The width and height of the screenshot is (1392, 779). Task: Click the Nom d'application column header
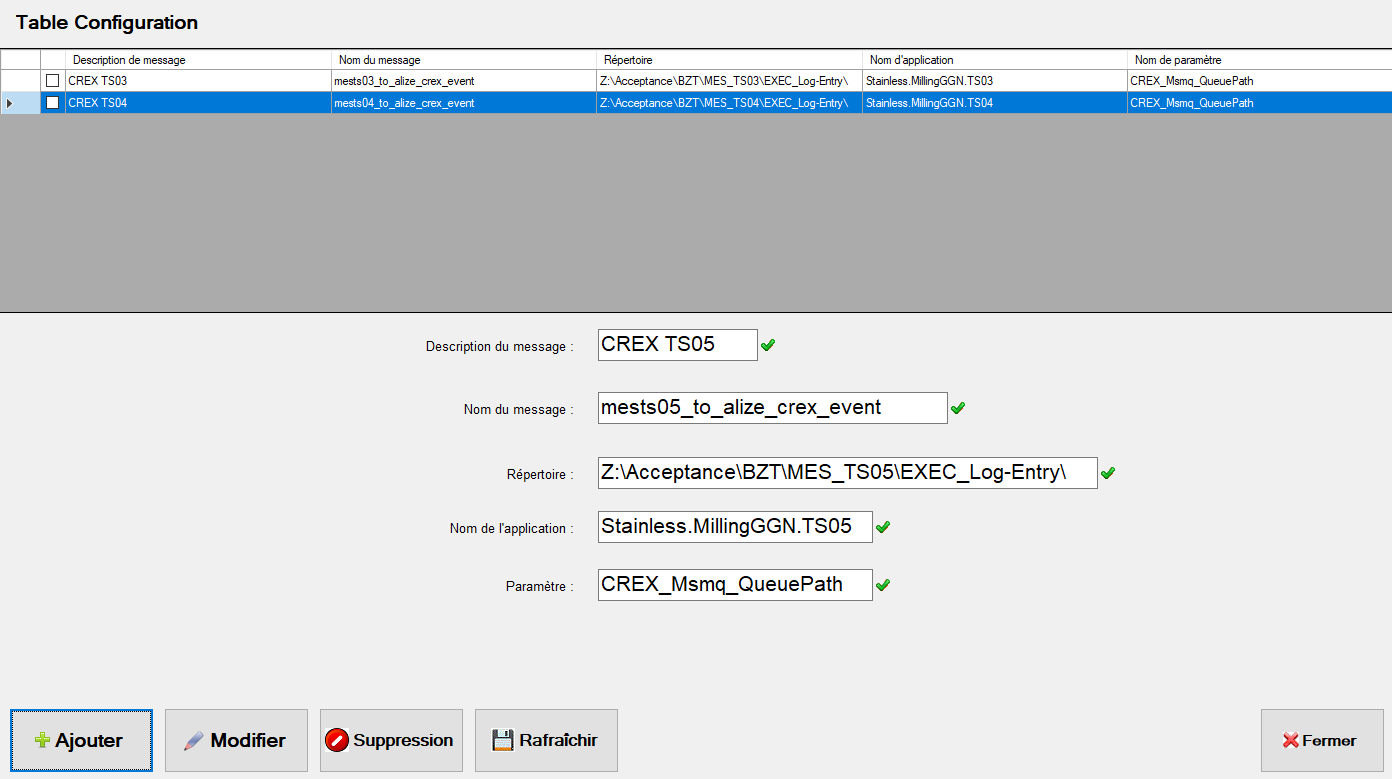tap(994, 60)
